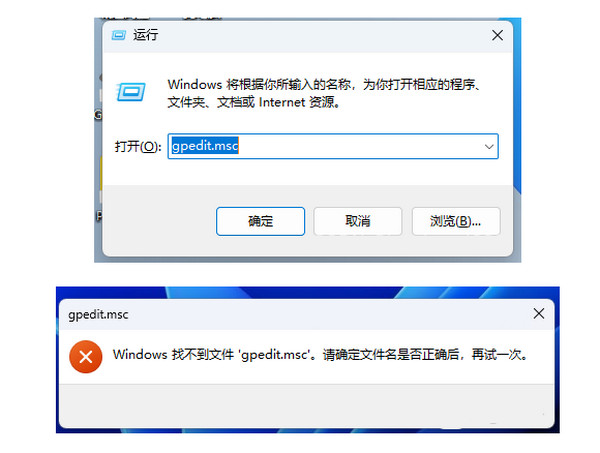This screenshot has height=453, width=600.
Task: Click the red error icon
Action: tap(86, 357)
